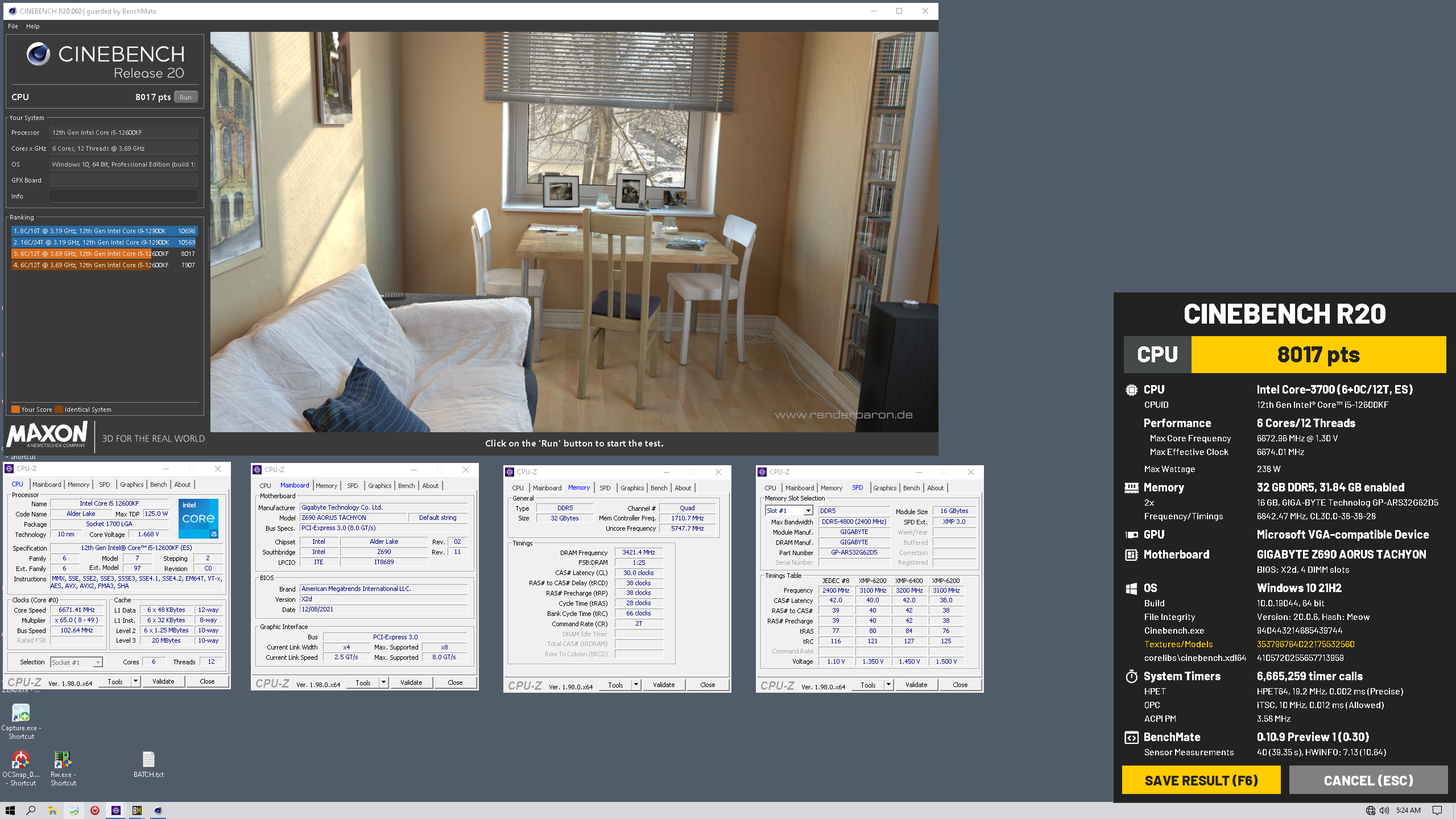
Task: Start the Cinebench CPU test with Run
Action: [186, 97]
